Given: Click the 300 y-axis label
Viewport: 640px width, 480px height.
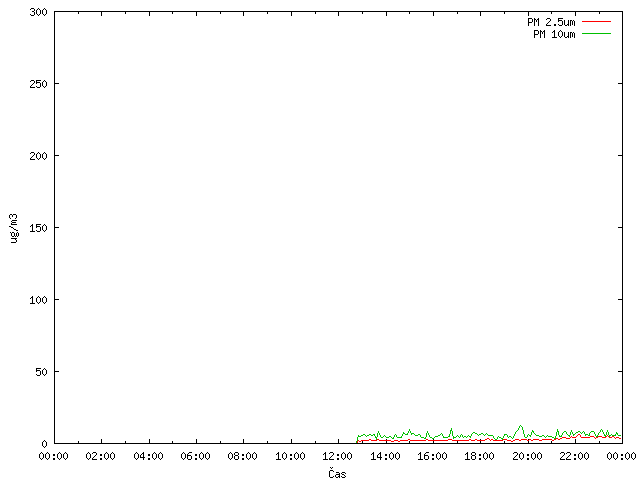Looking at the screenshot, I should pos(38,12).
